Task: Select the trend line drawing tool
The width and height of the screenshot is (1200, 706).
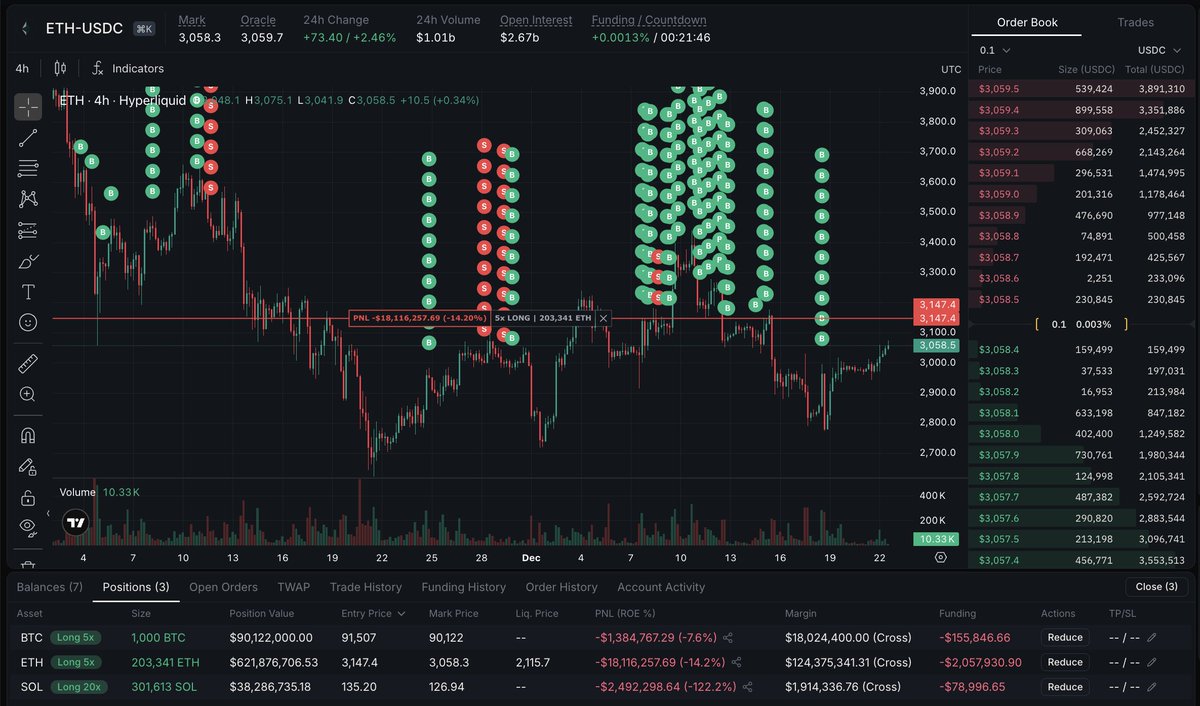Action: [x=28, y=137]
